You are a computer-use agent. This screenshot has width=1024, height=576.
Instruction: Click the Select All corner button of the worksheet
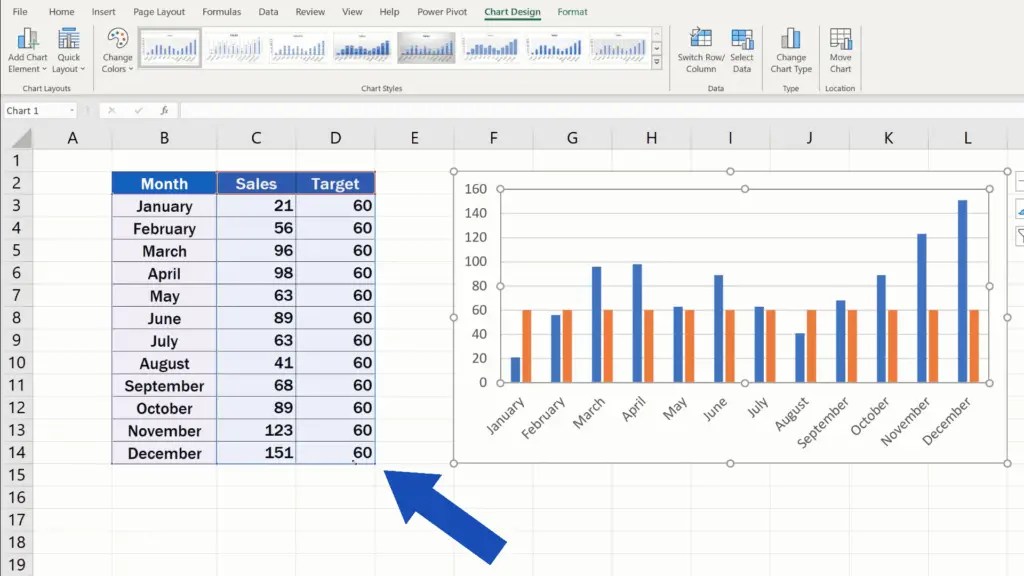pos(21,137)
